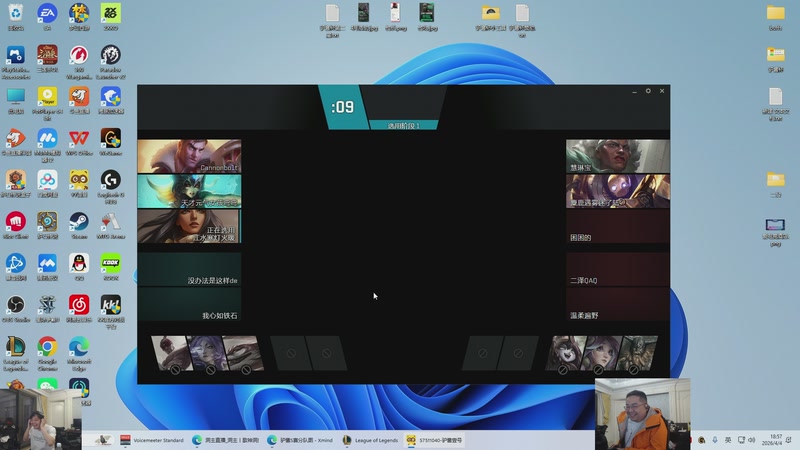800x450 pixels.
Task: Launch the Riot Client shortcut
Action: point(16,225)
